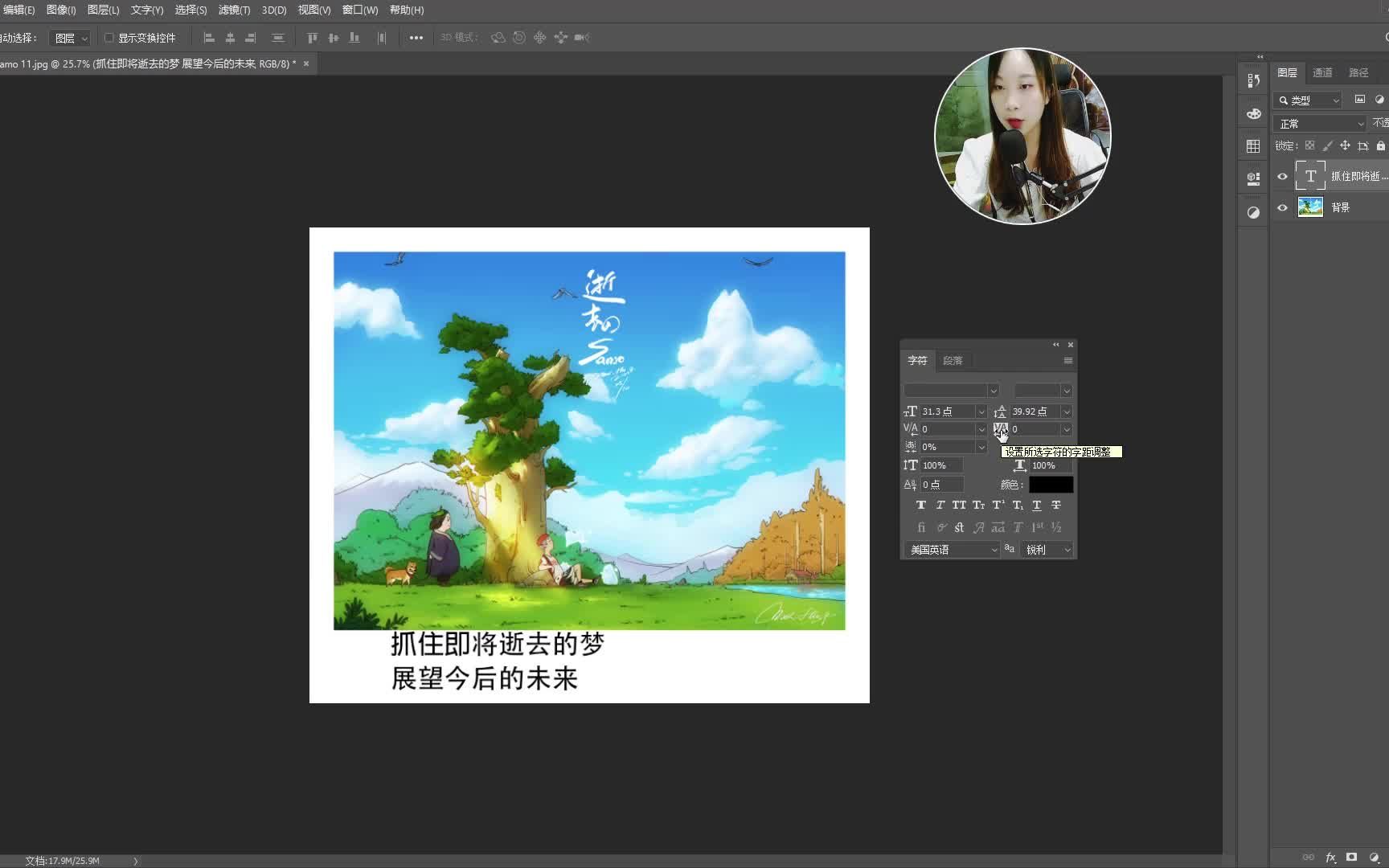Align vertical centers in options bar
Screen dimensions: 1389x868
pos(334,38)
